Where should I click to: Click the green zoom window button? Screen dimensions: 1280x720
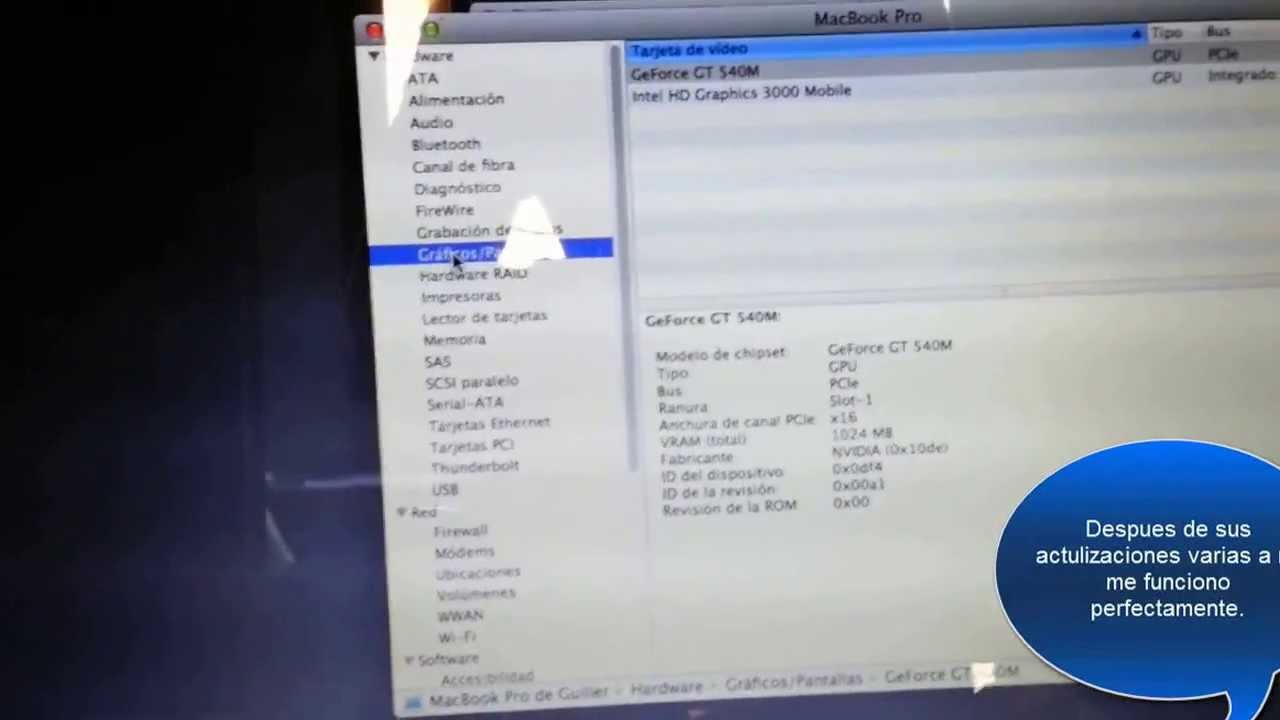coord(431,30)
